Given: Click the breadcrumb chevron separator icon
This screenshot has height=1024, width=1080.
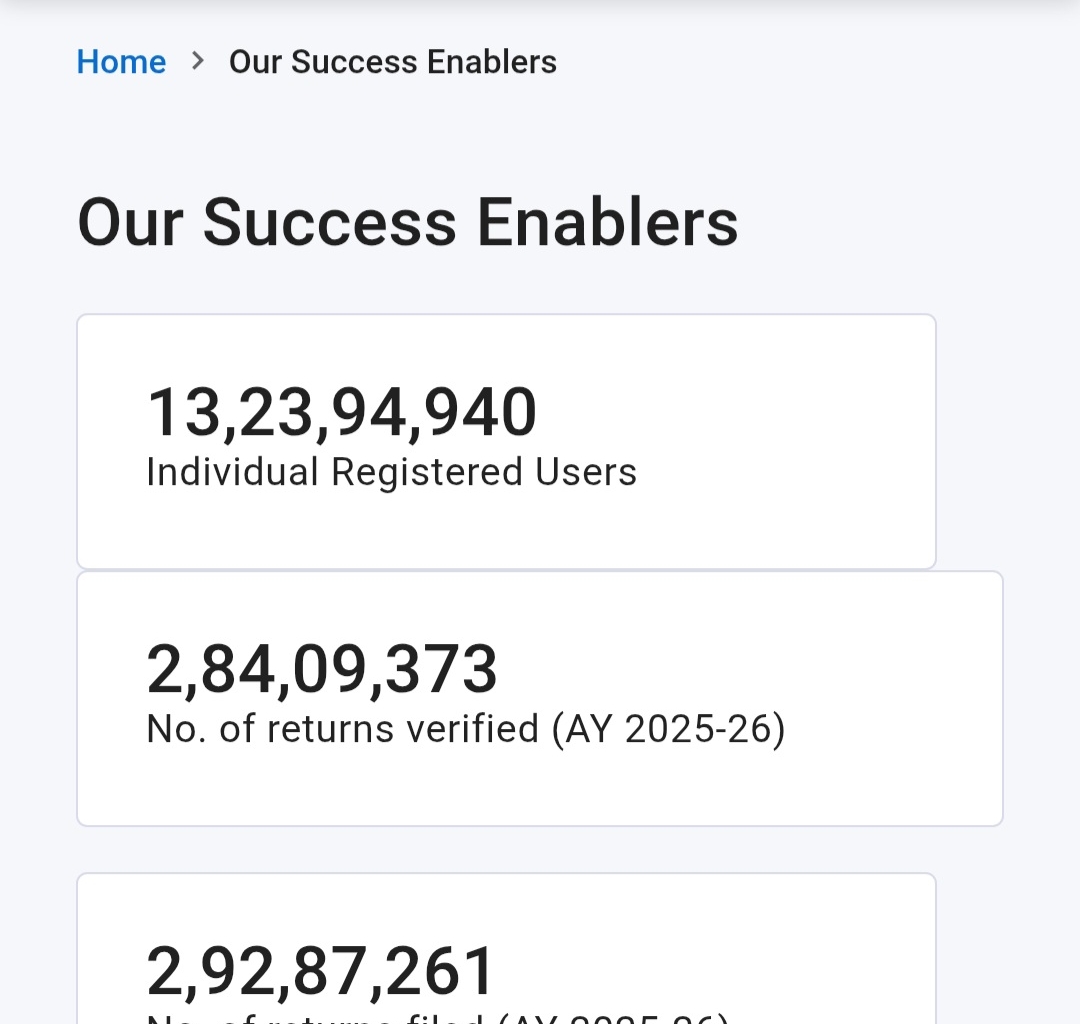Looking at the screenshot, I should point(197,61).
